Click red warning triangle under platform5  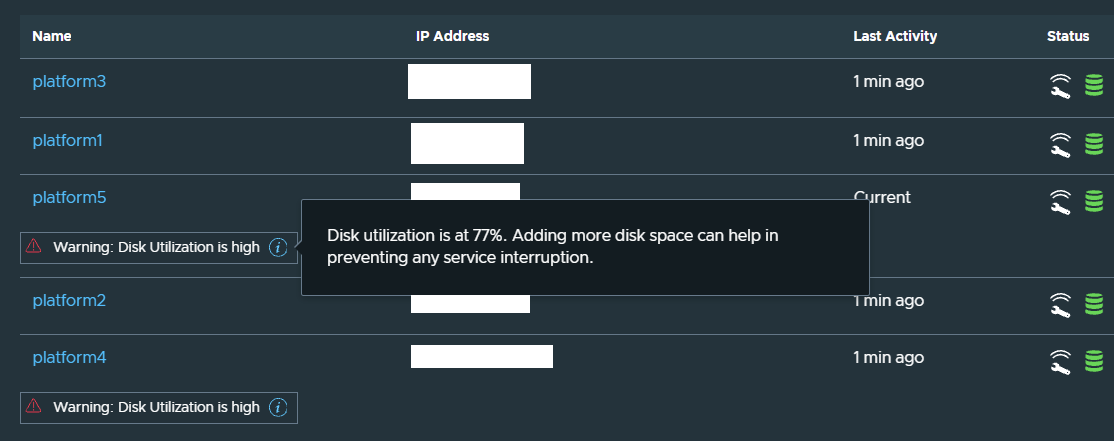coord(33,246)
